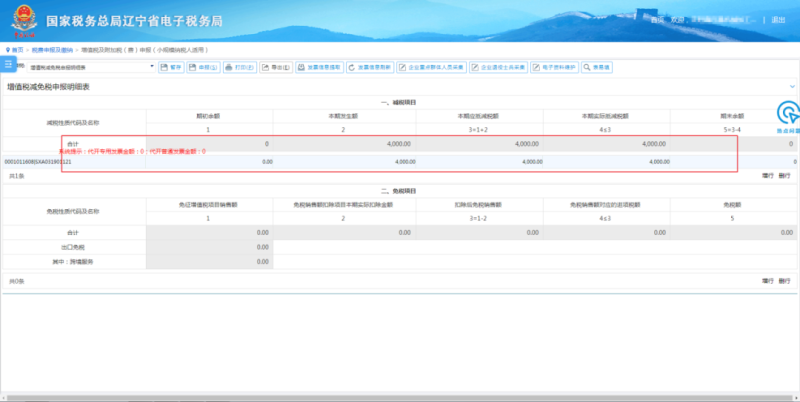Click the 导出 export button
Screen dimensions: 800x402
[276, 67]
